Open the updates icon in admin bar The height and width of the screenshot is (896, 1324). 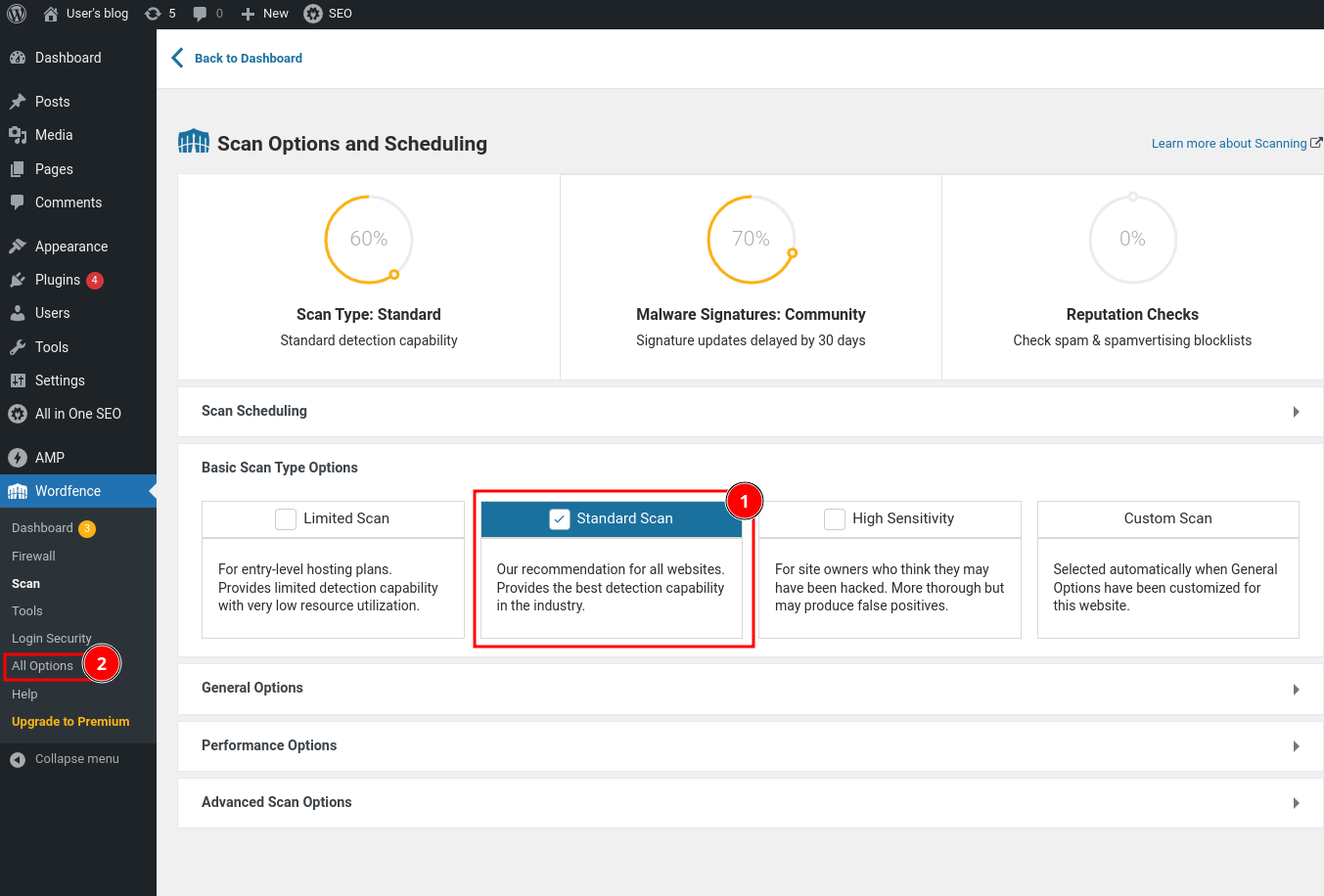153,14
